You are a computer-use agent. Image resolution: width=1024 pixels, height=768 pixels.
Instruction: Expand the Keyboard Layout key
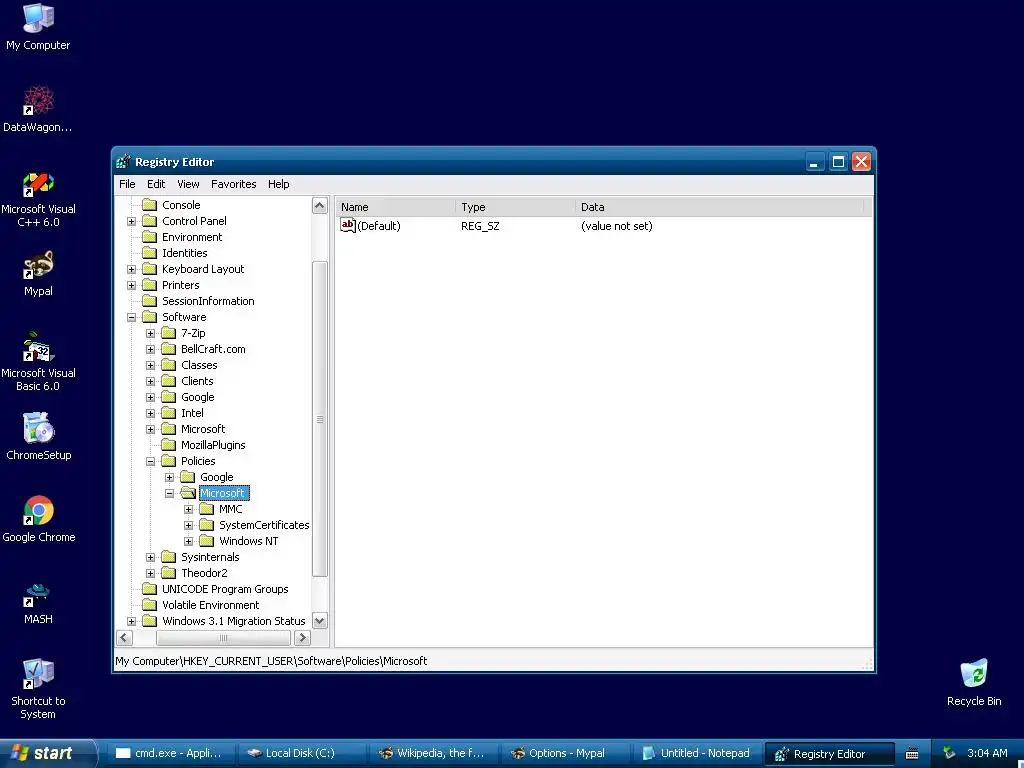131,269
